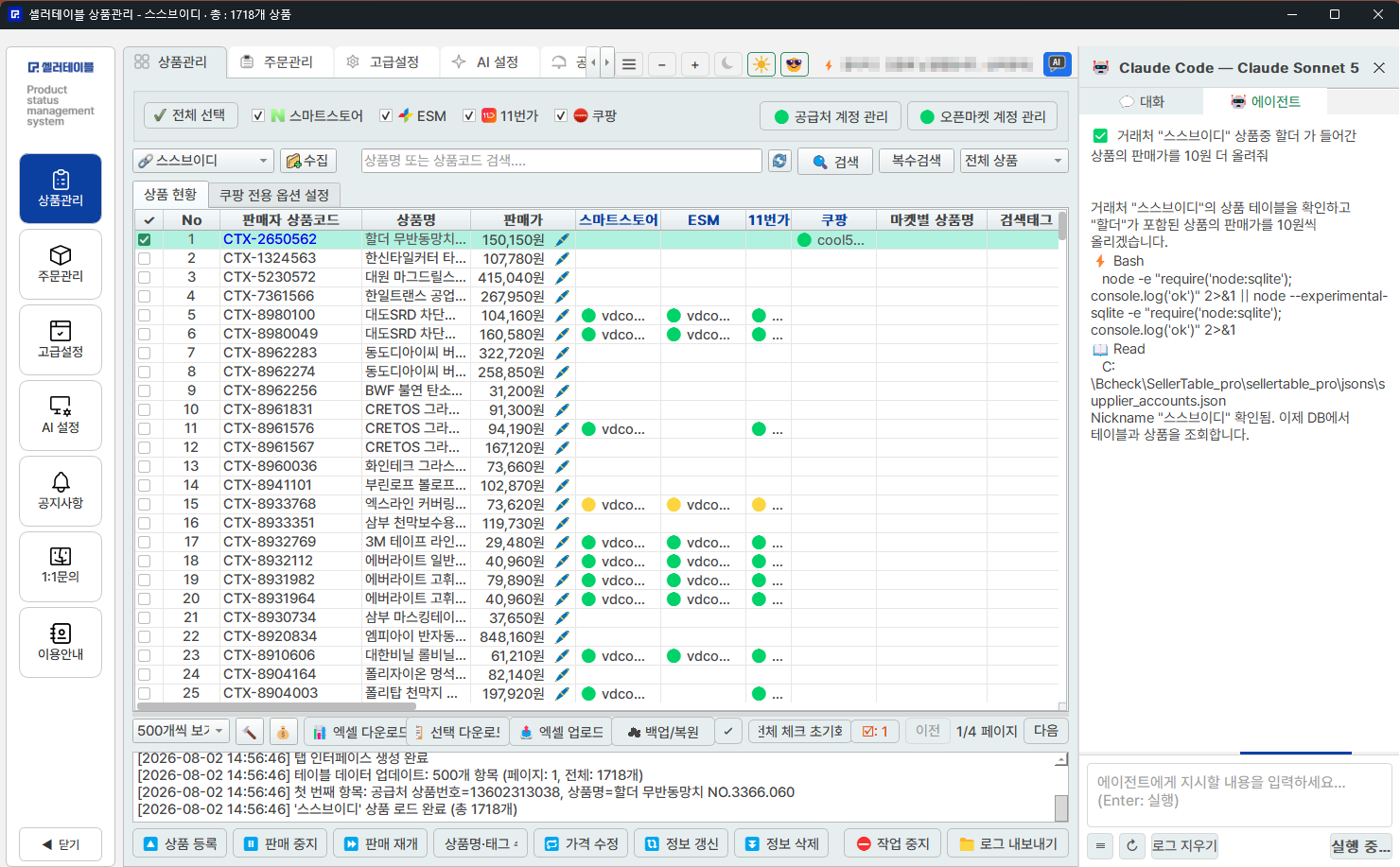The width and height of the screenshot is (1400, 867).
Task: Click 로그 지우기 in agent panel
Action: (1184, 846)
